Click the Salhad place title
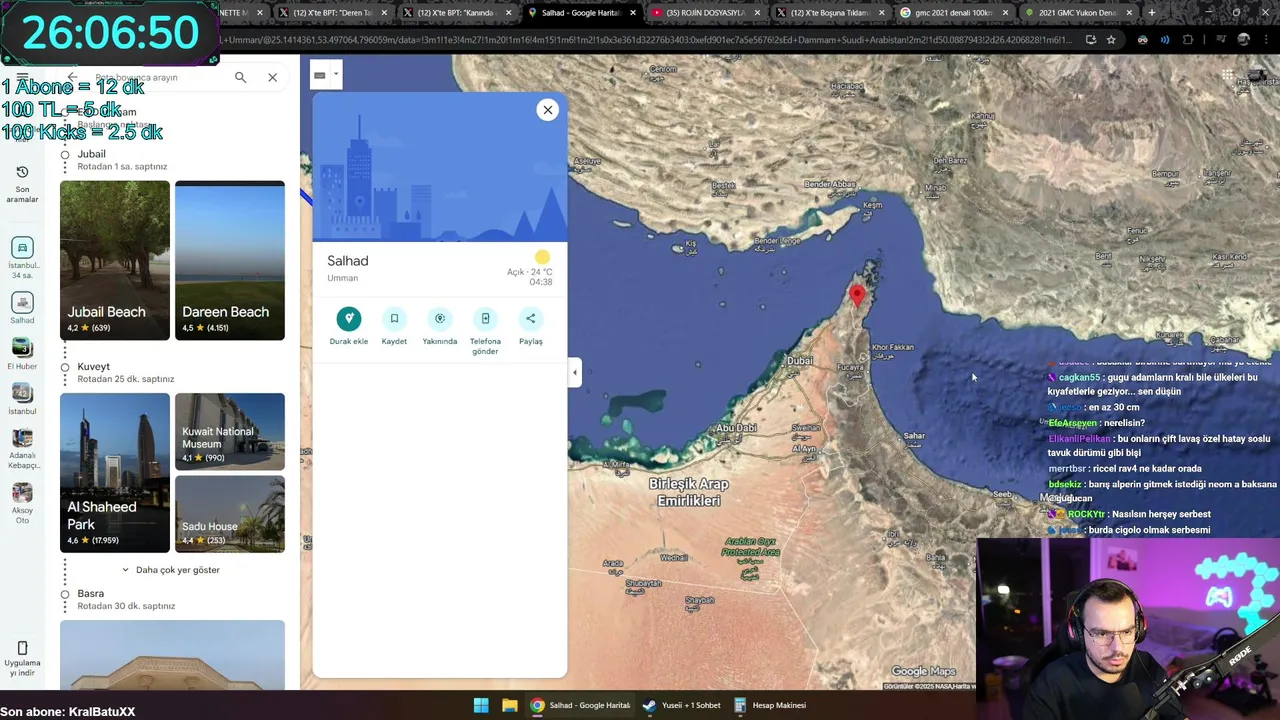1280x720 pixels. click(348, 261)
